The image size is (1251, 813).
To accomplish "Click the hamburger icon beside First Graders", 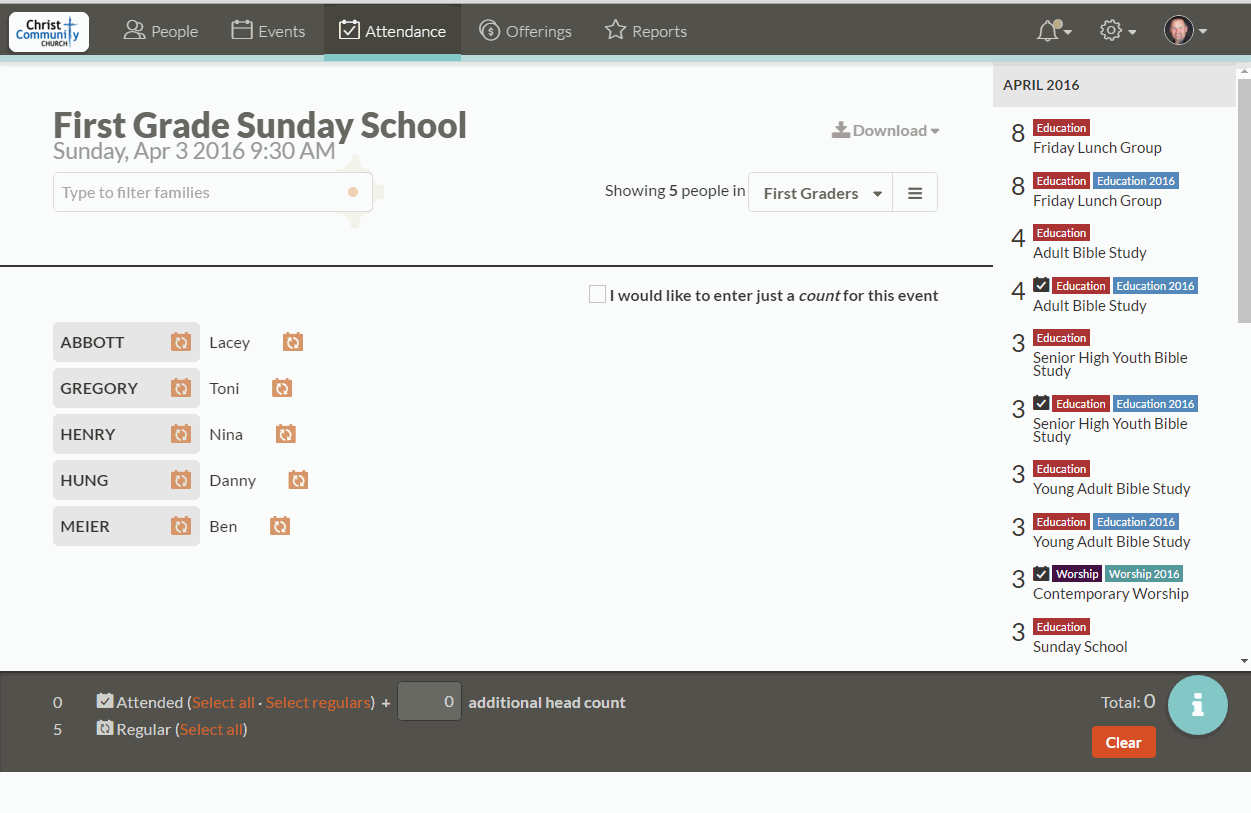I will point(915,191).
